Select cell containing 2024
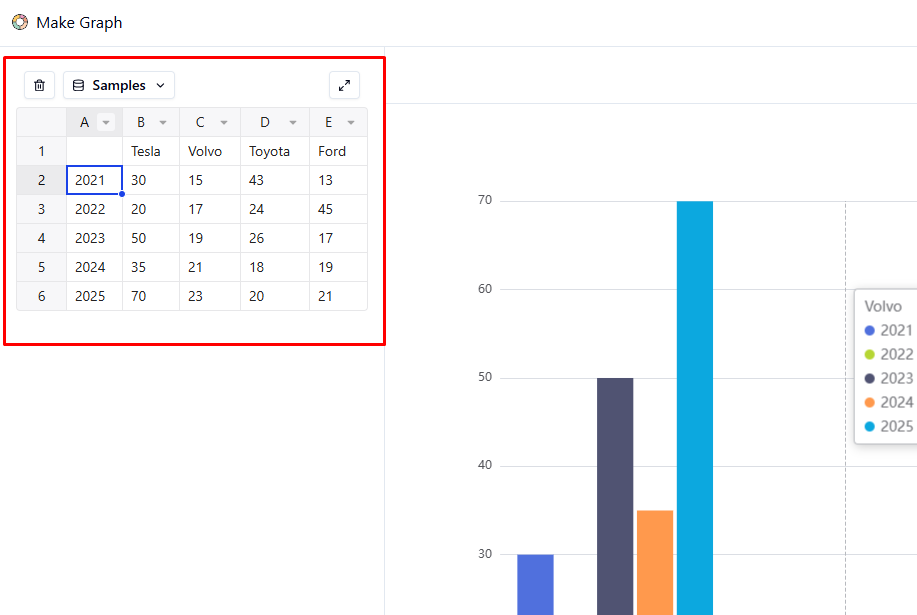 point(94,267)
